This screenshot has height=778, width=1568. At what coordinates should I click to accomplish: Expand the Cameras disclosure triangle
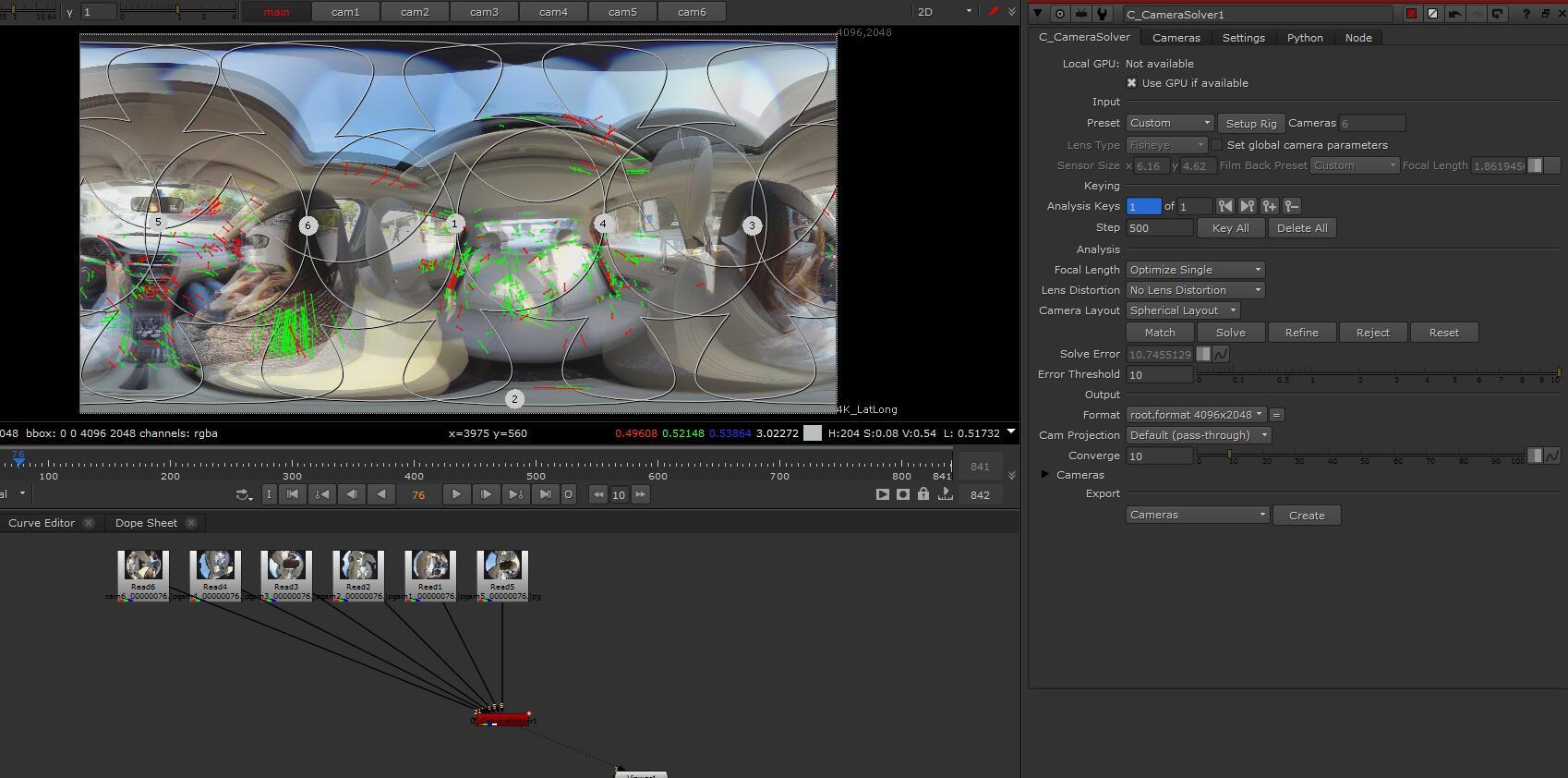(1045, 475)
